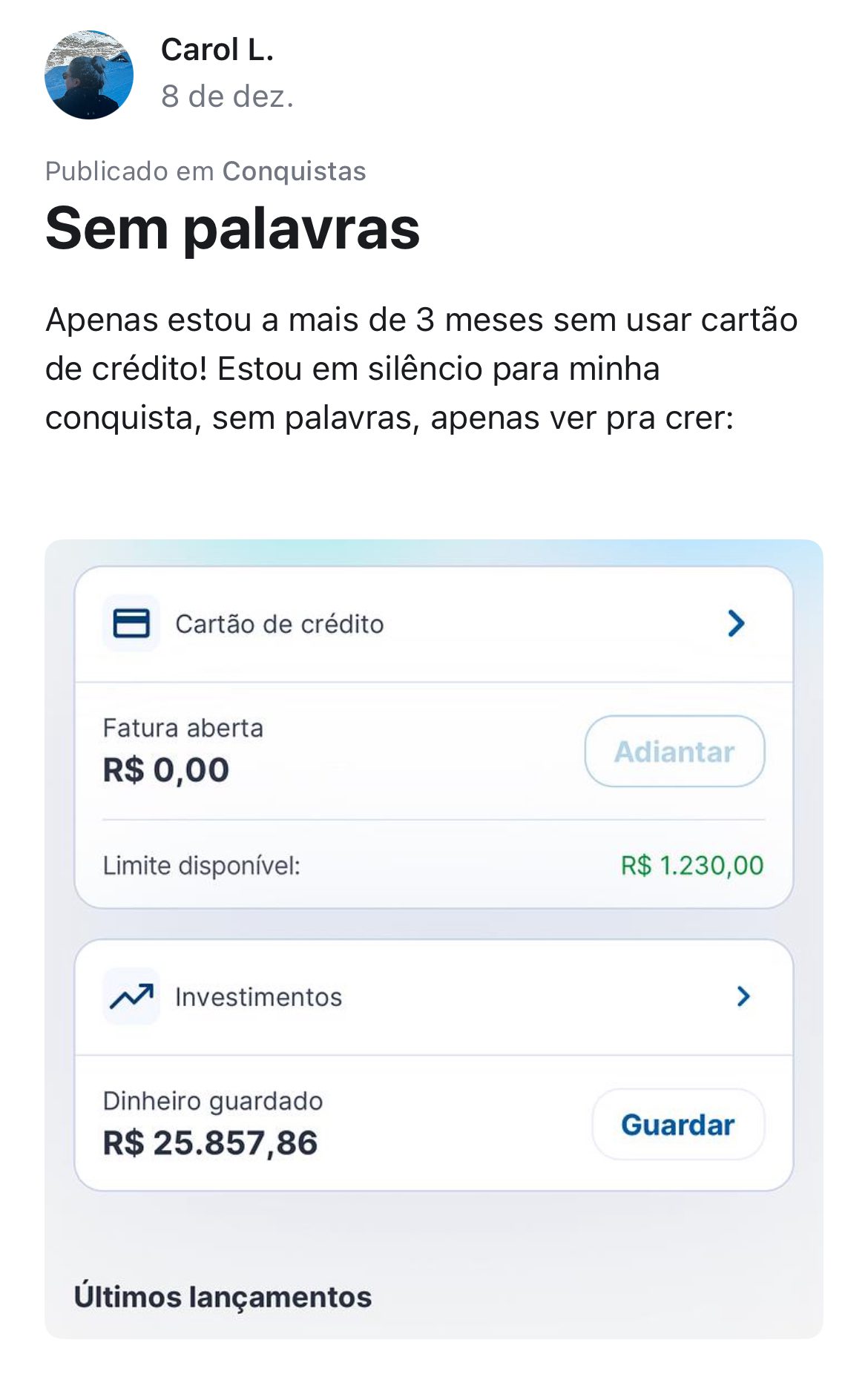Tap the Últimos lançamentos heading
The width and height of the screenshot is (868, 1397).
[223, 1297]
